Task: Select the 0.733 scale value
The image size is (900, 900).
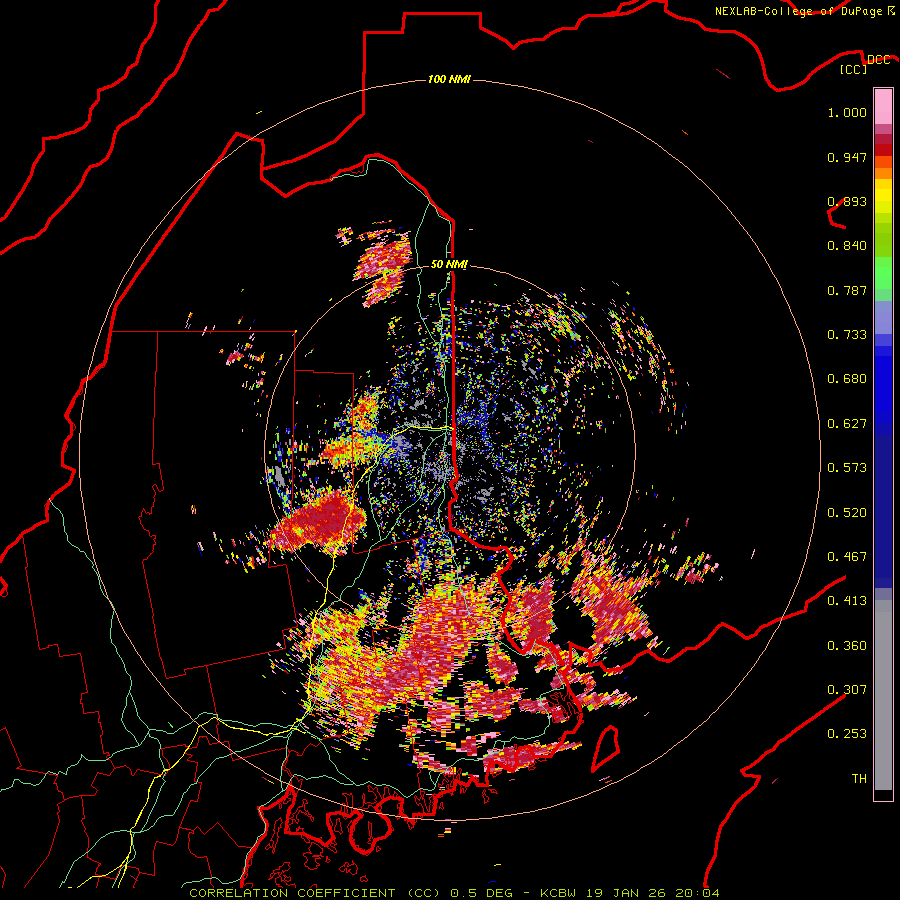Action: [x=847, y=335]
